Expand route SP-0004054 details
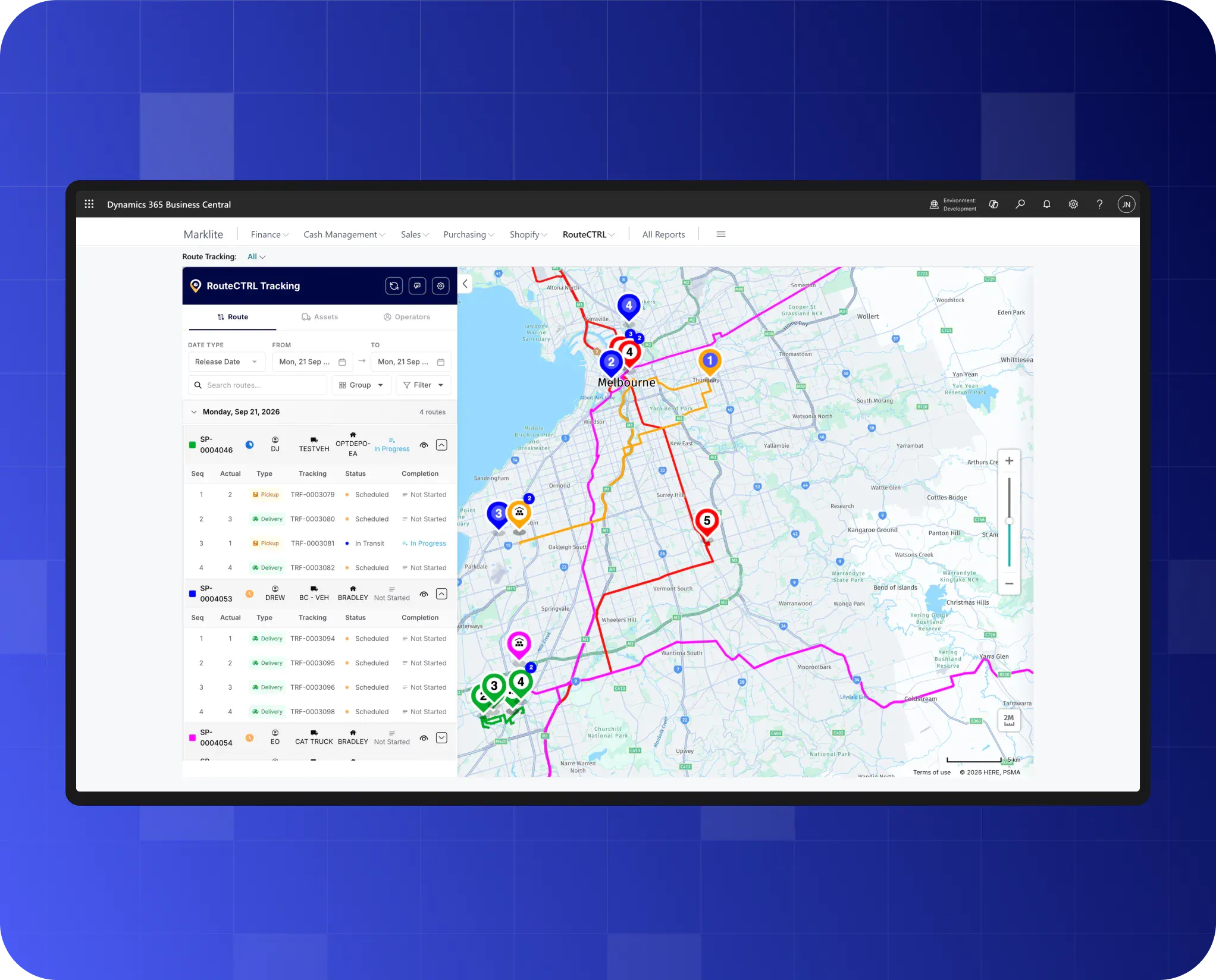 coord(441,738)
